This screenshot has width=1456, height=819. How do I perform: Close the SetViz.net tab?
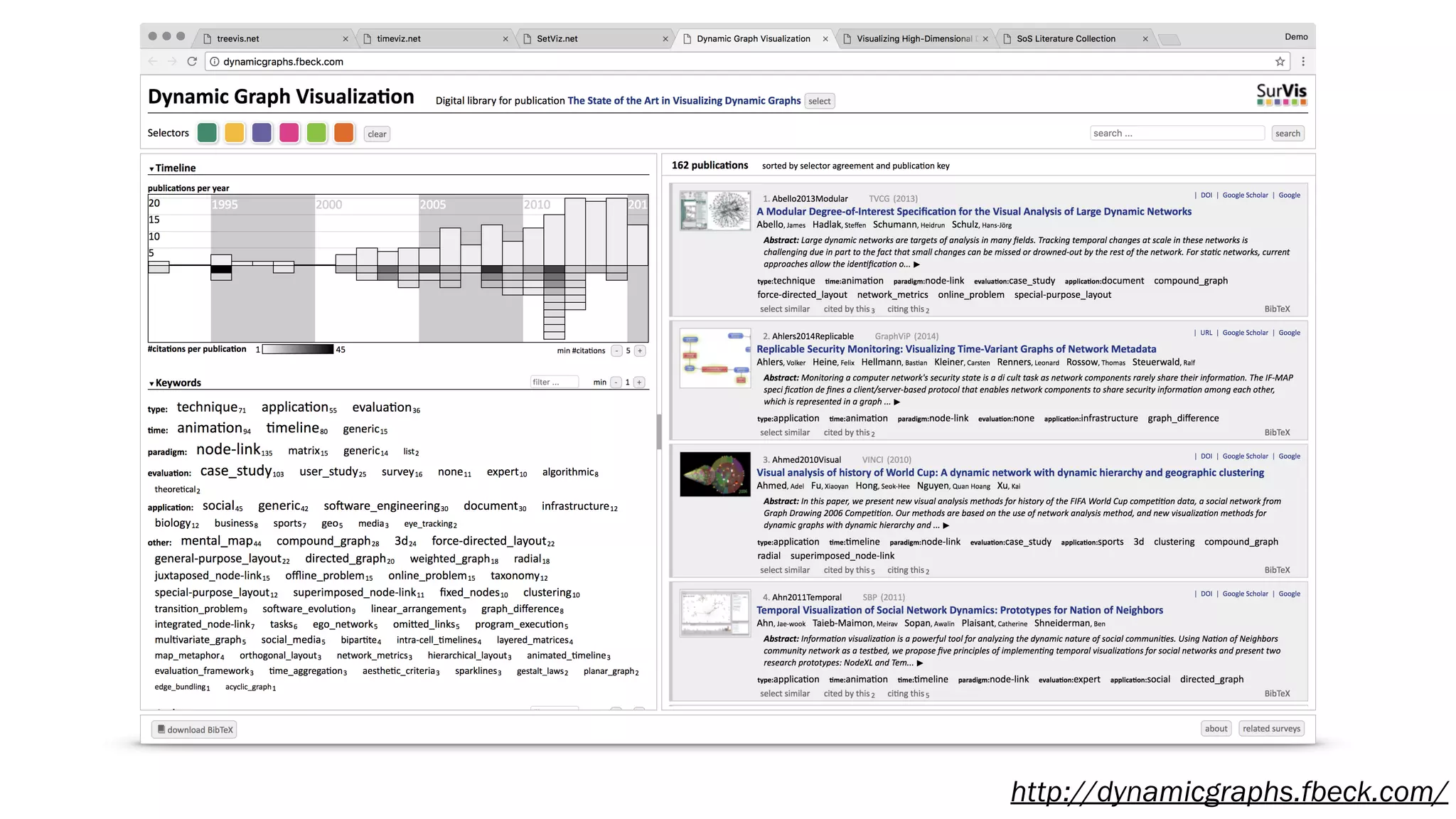click(665, 39)
